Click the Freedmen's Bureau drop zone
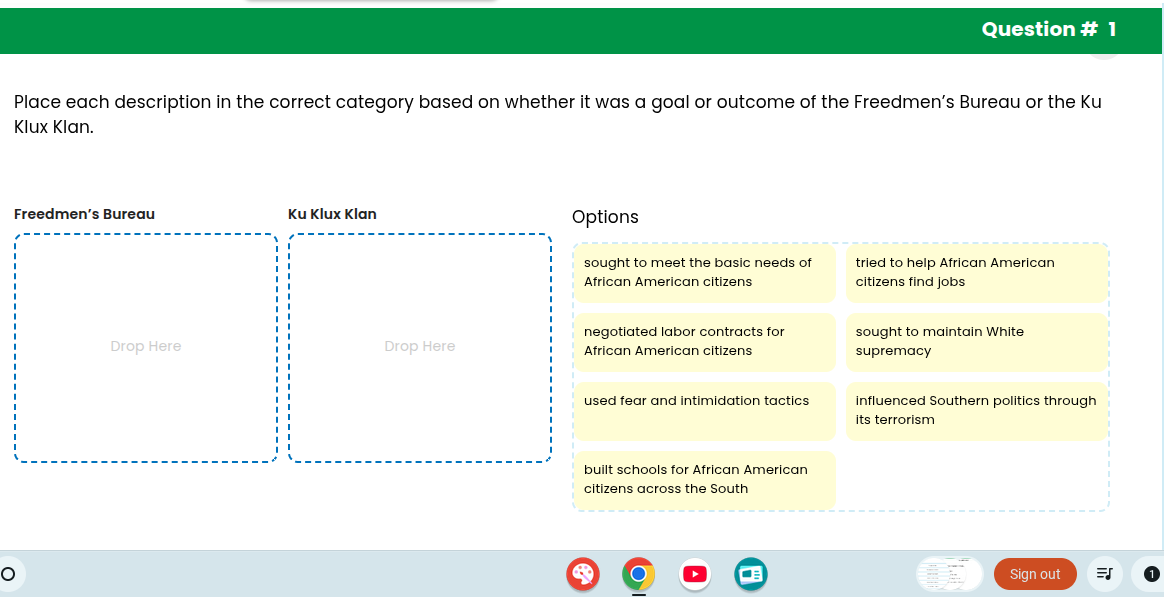This screenshot has height=597, width=1164. coord(145,346)
